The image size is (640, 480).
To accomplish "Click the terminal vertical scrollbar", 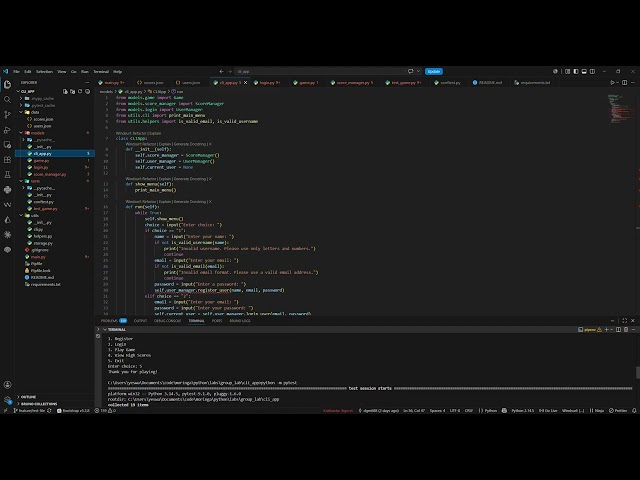I will [x=638, y=372].
